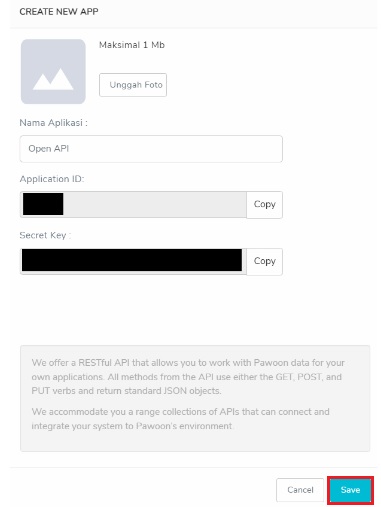Click the gray app photo thumbnail
Screen dimensions: 381x507
pos(53,71)
